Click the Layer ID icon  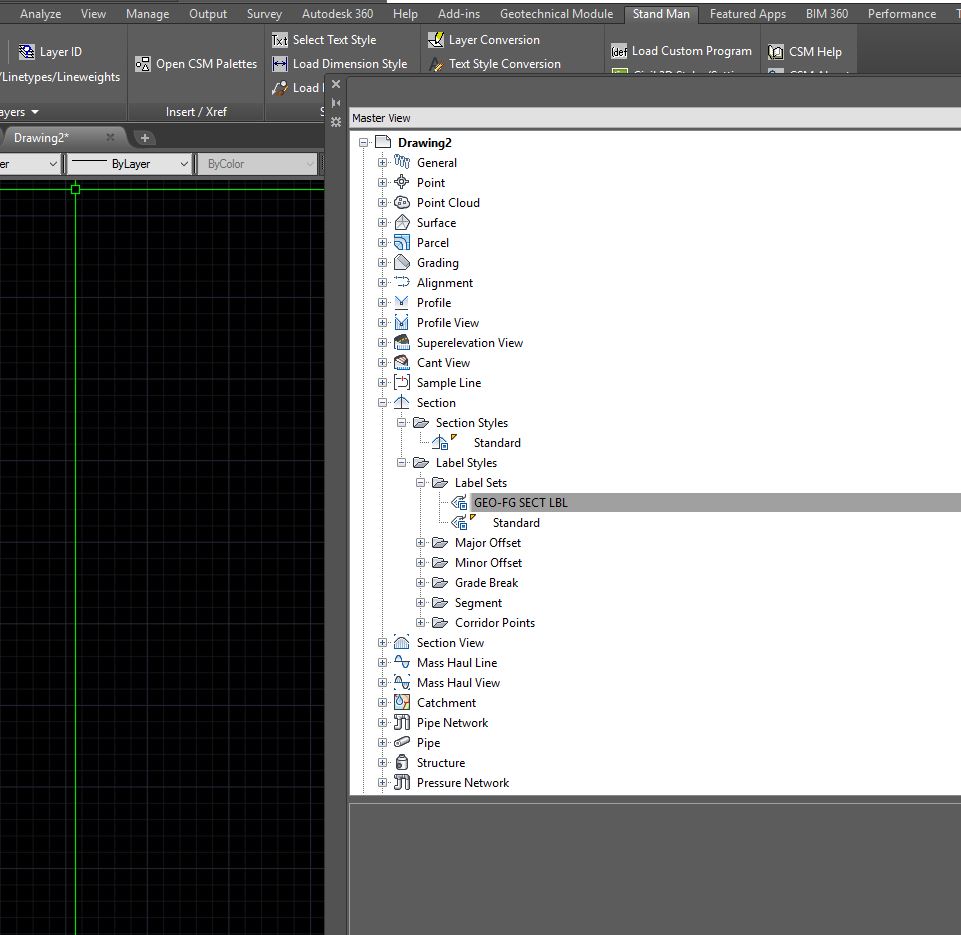pyautogui.click(x=26, y=52)
